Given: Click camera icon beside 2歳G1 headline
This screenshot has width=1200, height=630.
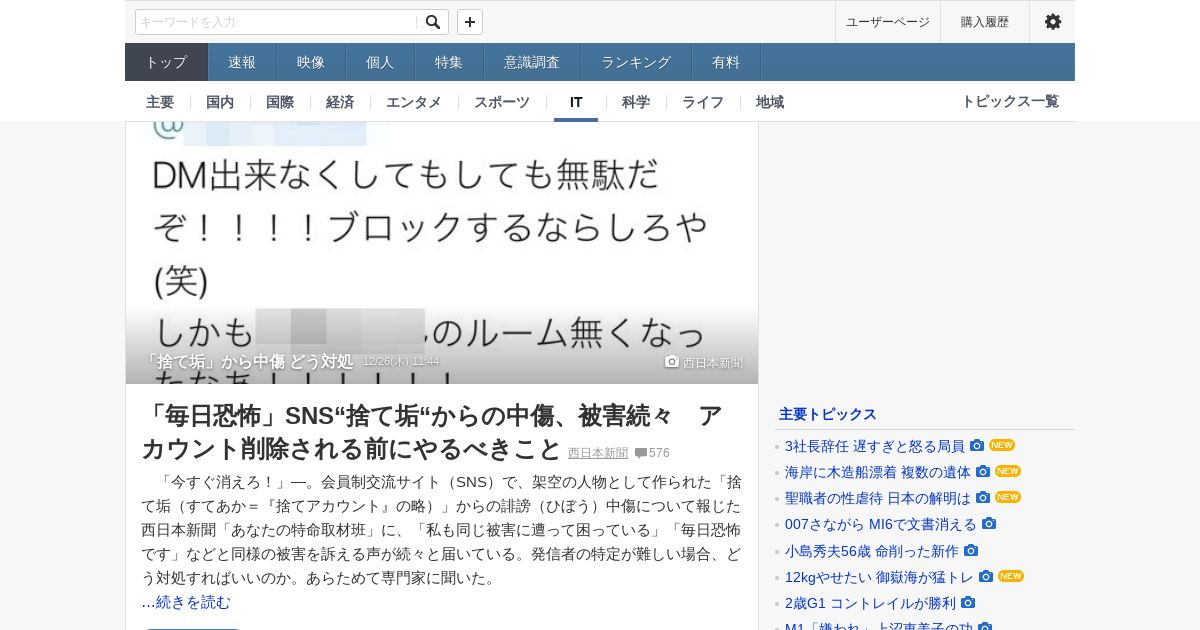Looking at the screenshot, I should pyautogui.click(x=968, y=603).
